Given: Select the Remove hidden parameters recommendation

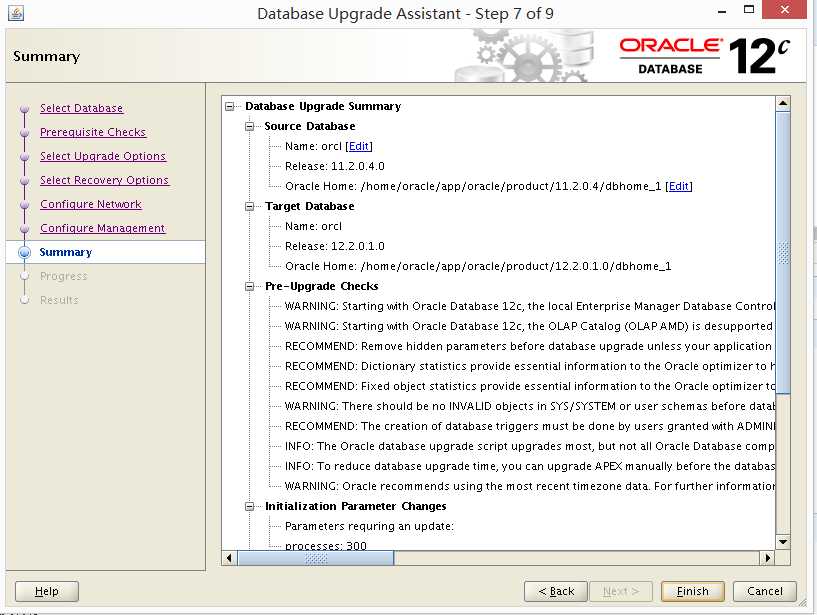Looking at the screenshot, I should (x=529, y=346).
